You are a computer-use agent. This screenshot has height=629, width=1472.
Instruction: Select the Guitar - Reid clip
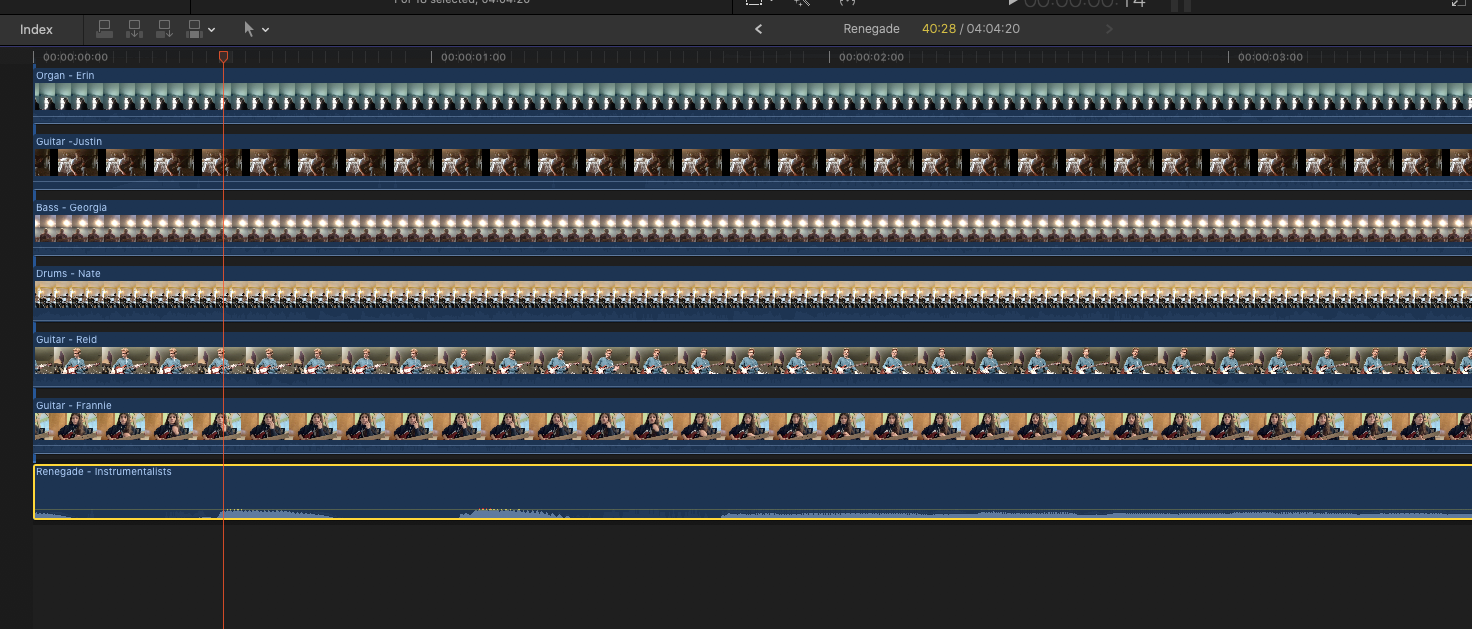(x=753, y=360)
